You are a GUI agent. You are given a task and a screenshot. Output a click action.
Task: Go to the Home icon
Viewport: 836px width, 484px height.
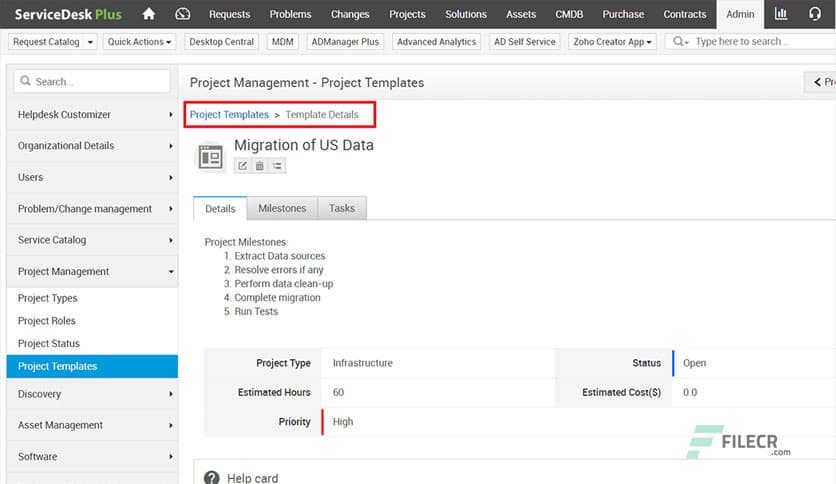pos(149,14)
